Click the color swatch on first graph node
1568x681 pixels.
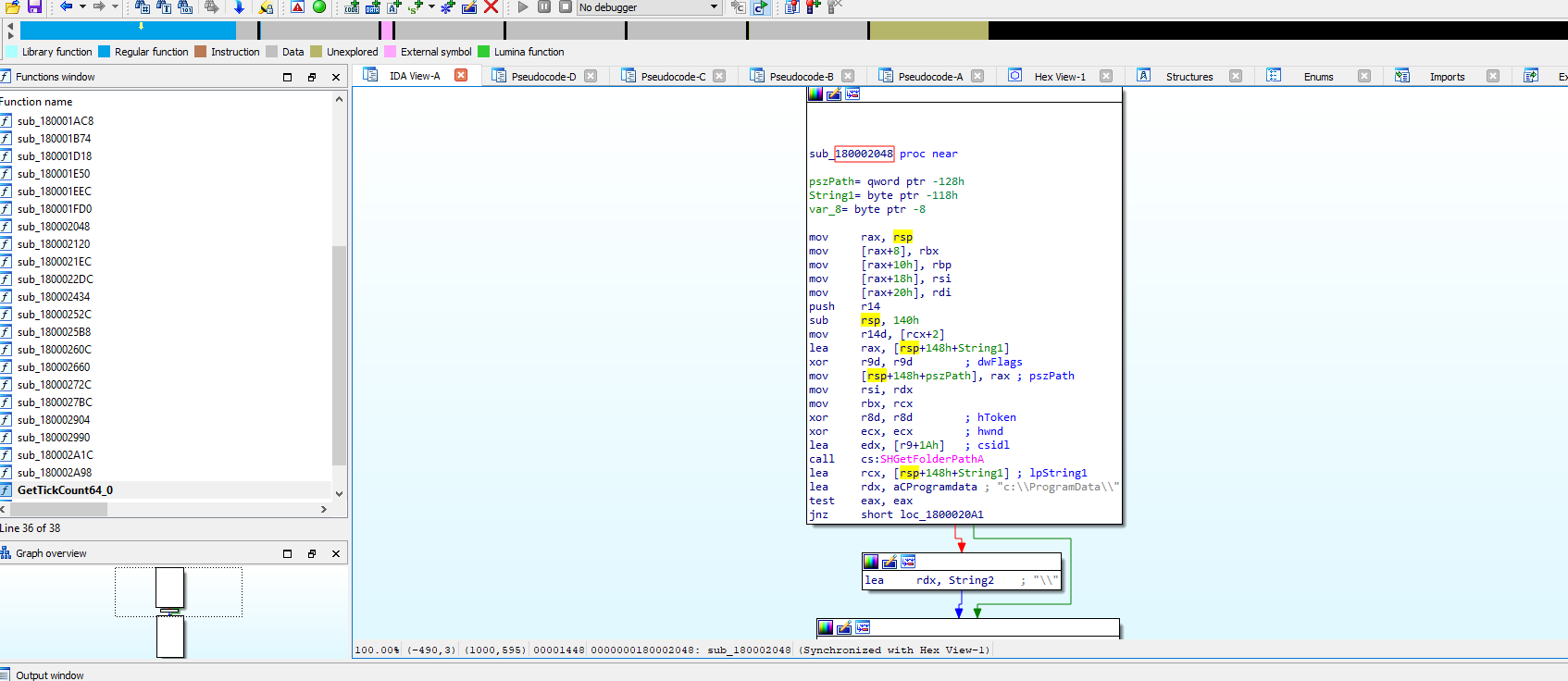click(815, 93)
